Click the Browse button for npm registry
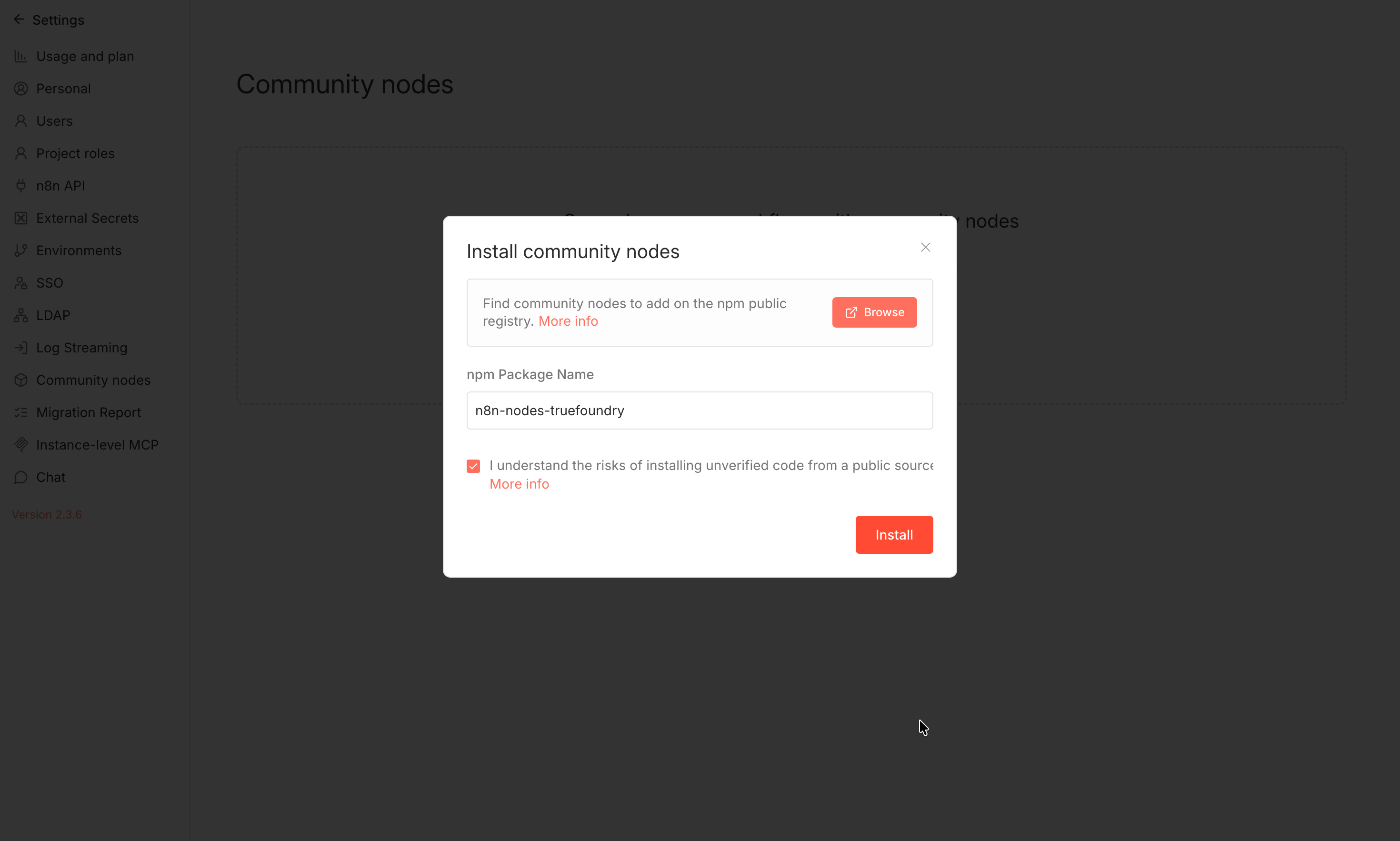This screenshot has height=841, width=1400. click(x=874, y=312)
